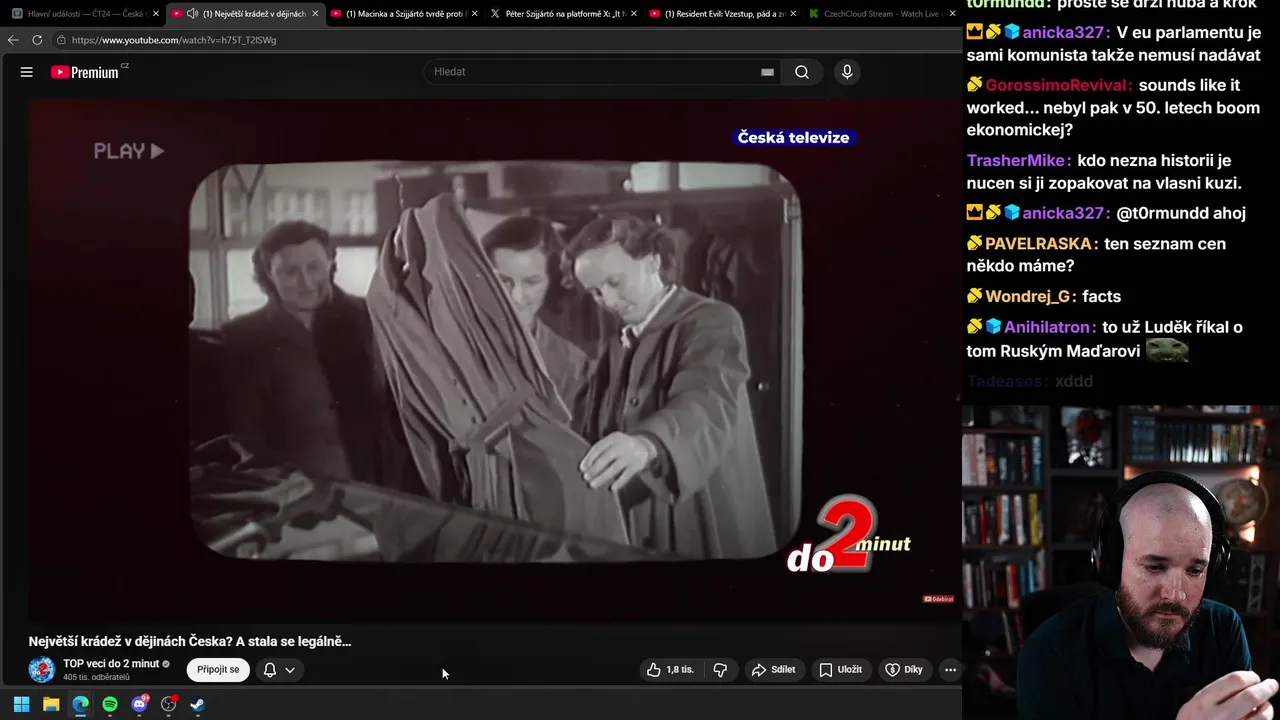1280x720 pixels.
Task: Open the YouTube hamburger guide menu
Action: [27, 72]
